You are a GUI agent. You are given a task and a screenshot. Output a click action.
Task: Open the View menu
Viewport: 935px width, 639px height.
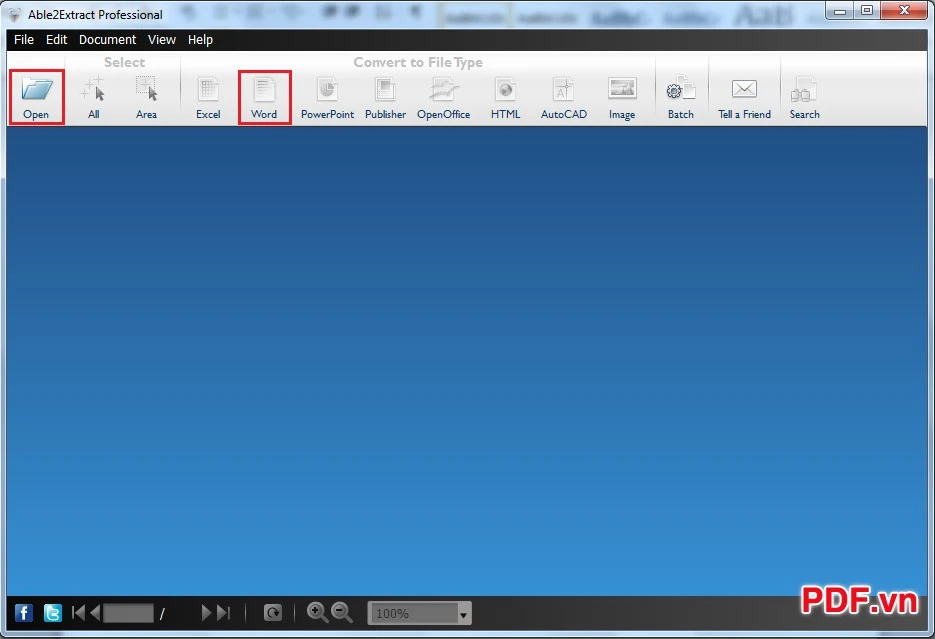point(162,39)
